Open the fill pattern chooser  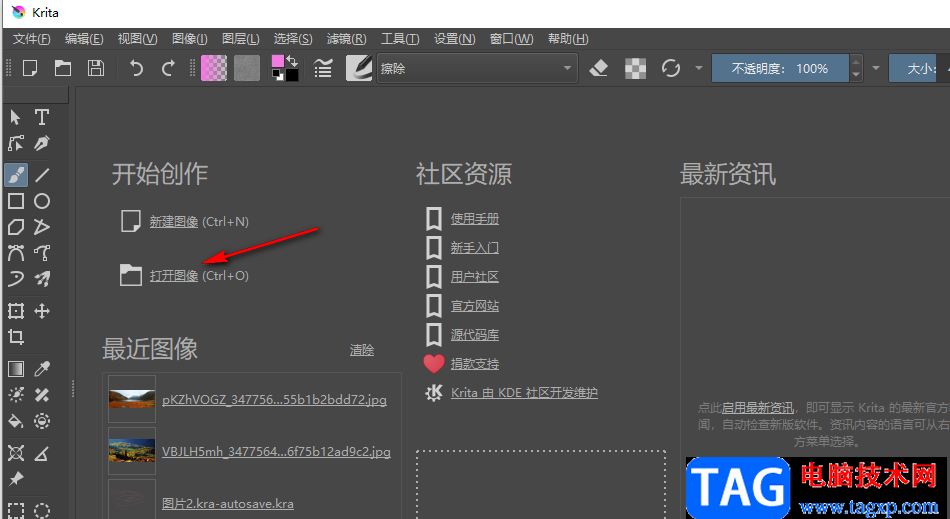(x=247, y=68)
